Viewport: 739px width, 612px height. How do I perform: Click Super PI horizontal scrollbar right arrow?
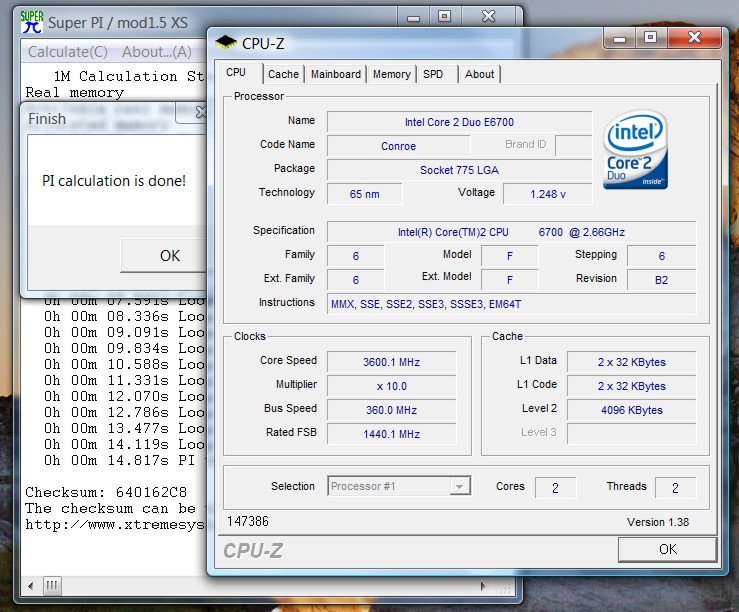point(483,586)
